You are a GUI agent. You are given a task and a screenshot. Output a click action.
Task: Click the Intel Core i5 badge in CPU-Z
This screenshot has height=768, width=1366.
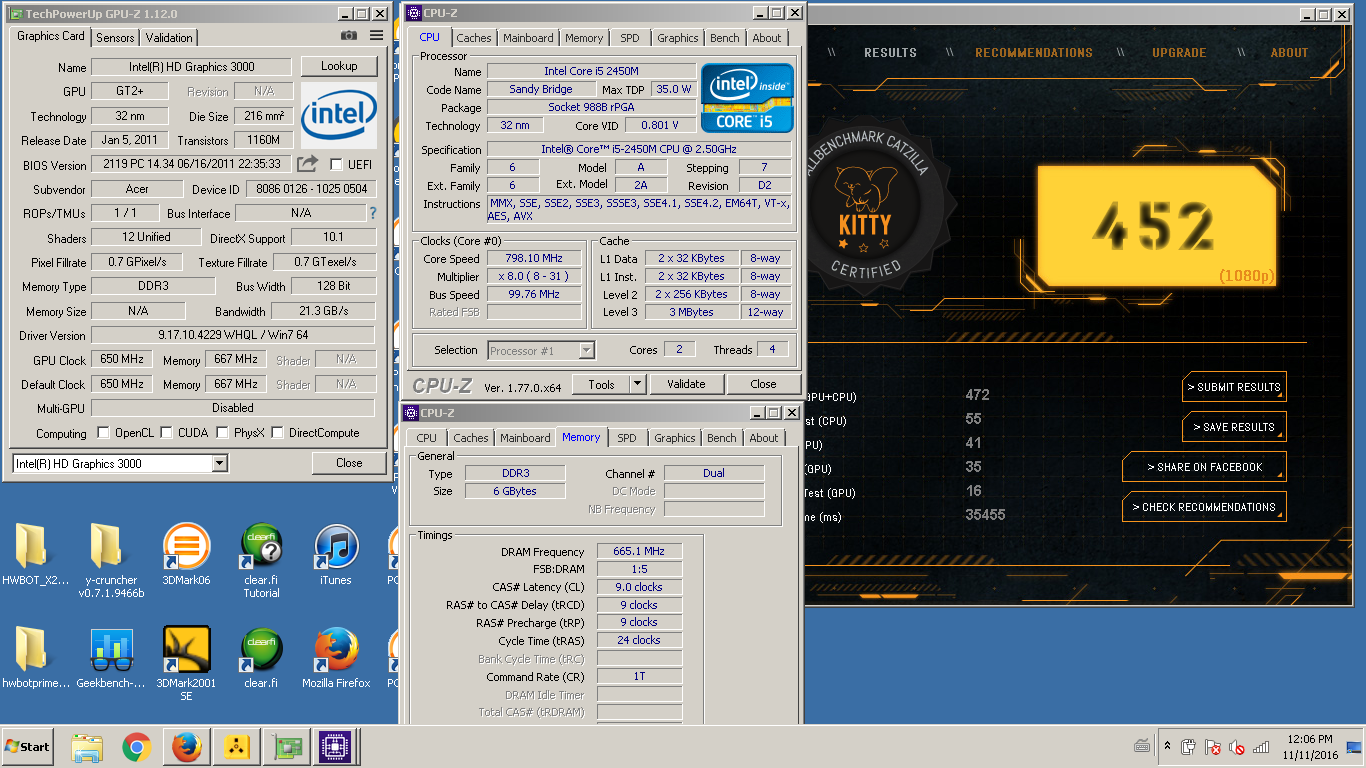coord(748,98)
